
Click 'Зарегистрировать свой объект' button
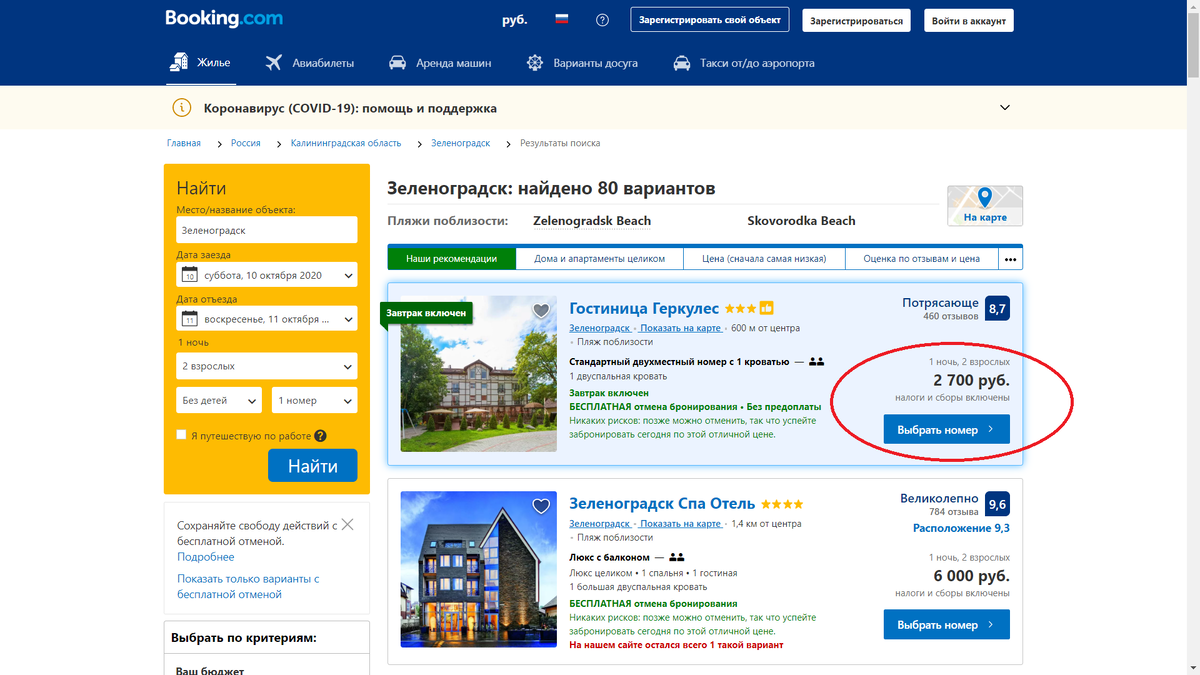710,20
